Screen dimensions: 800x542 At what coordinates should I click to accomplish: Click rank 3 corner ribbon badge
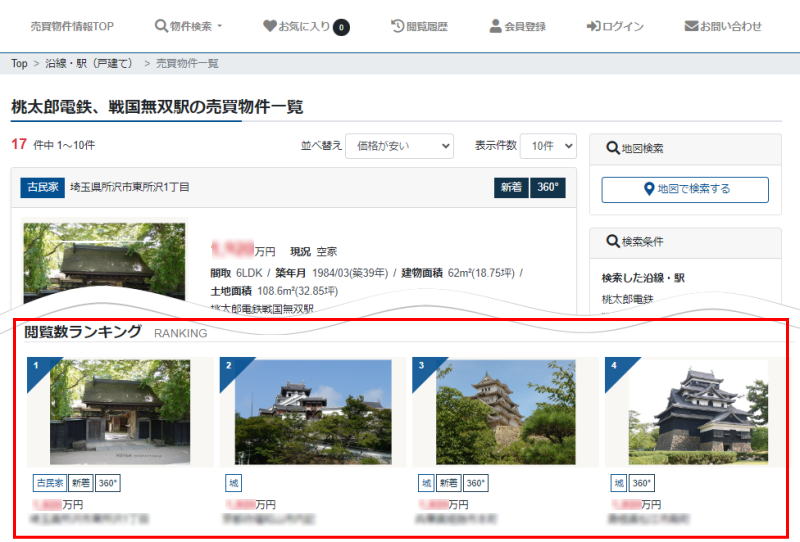423,368
